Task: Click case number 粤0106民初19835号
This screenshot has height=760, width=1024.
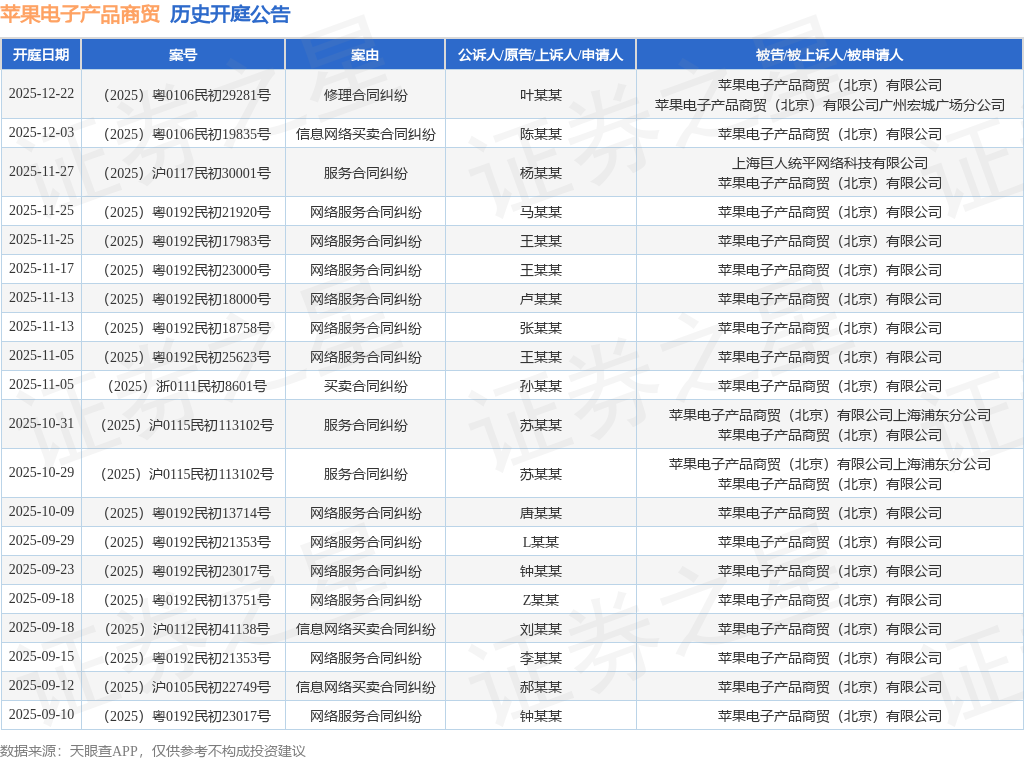Action: [x=187, y=135]
